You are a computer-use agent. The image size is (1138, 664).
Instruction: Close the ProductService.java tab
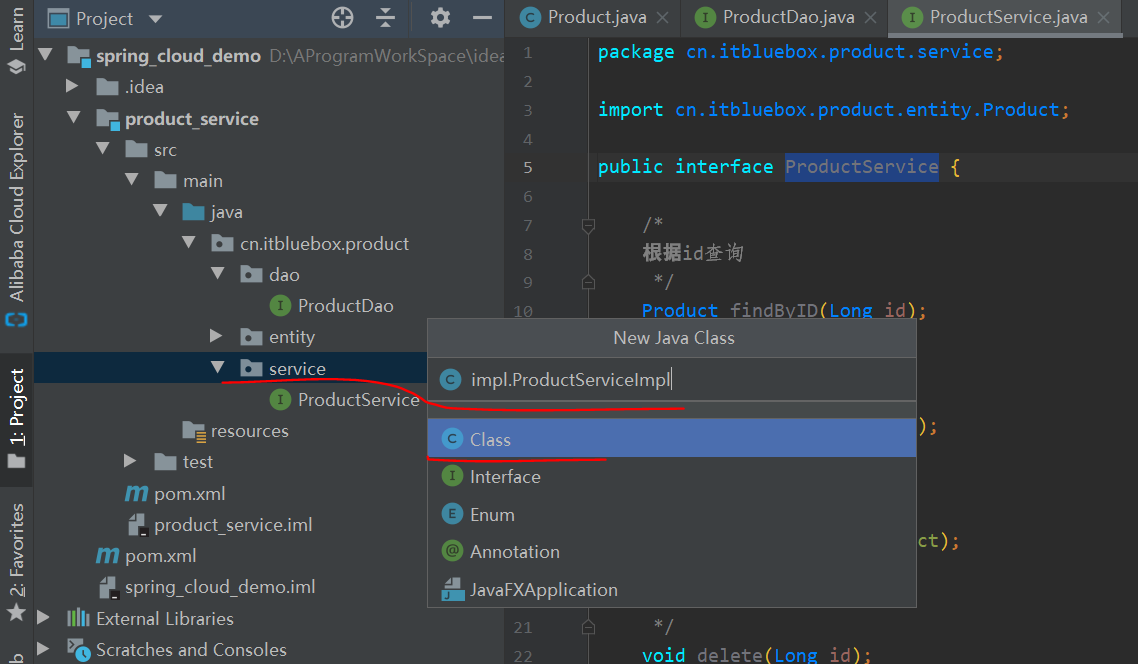[1103, 18]
